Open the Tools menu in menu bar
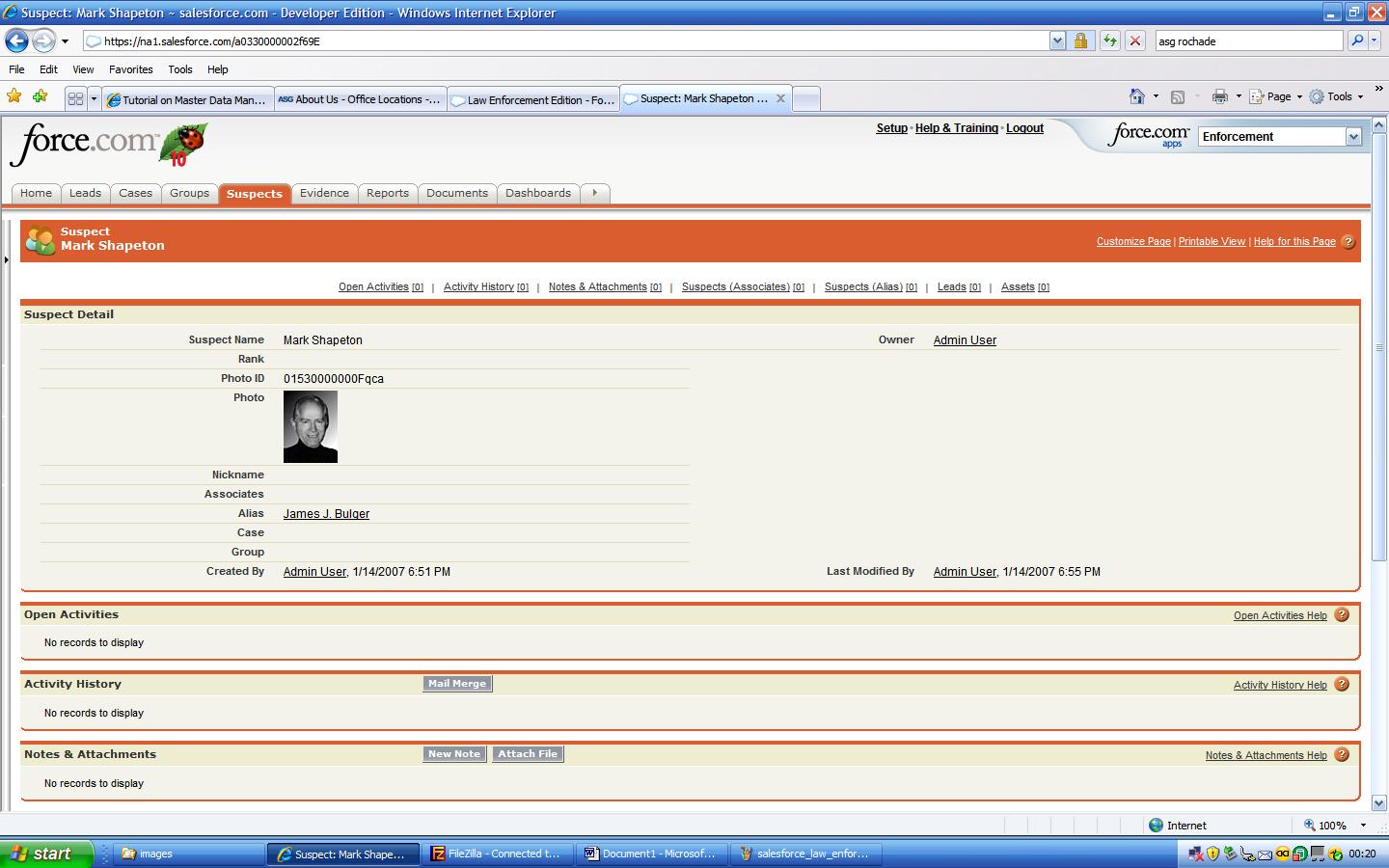The image size is (1389, 868). click(179, 69)
